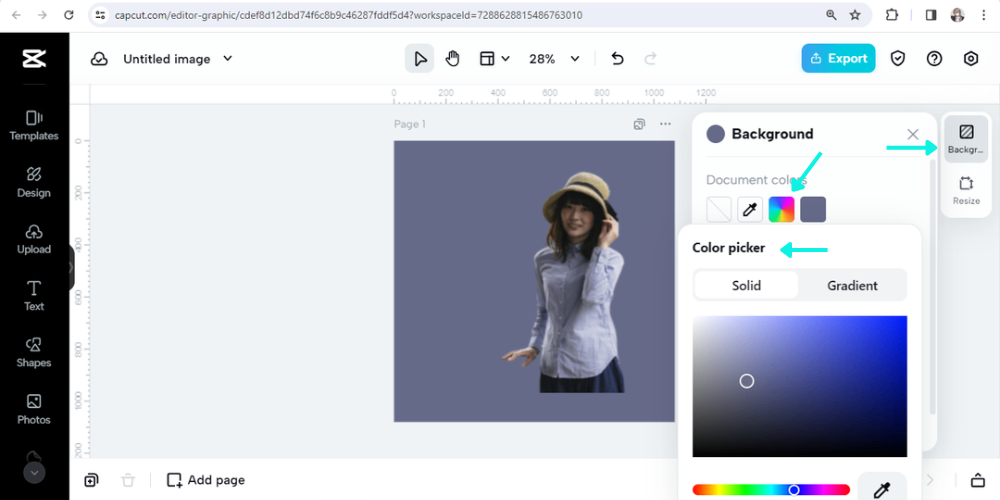
Task: Open the Upload panel
Action: [34, 239]
